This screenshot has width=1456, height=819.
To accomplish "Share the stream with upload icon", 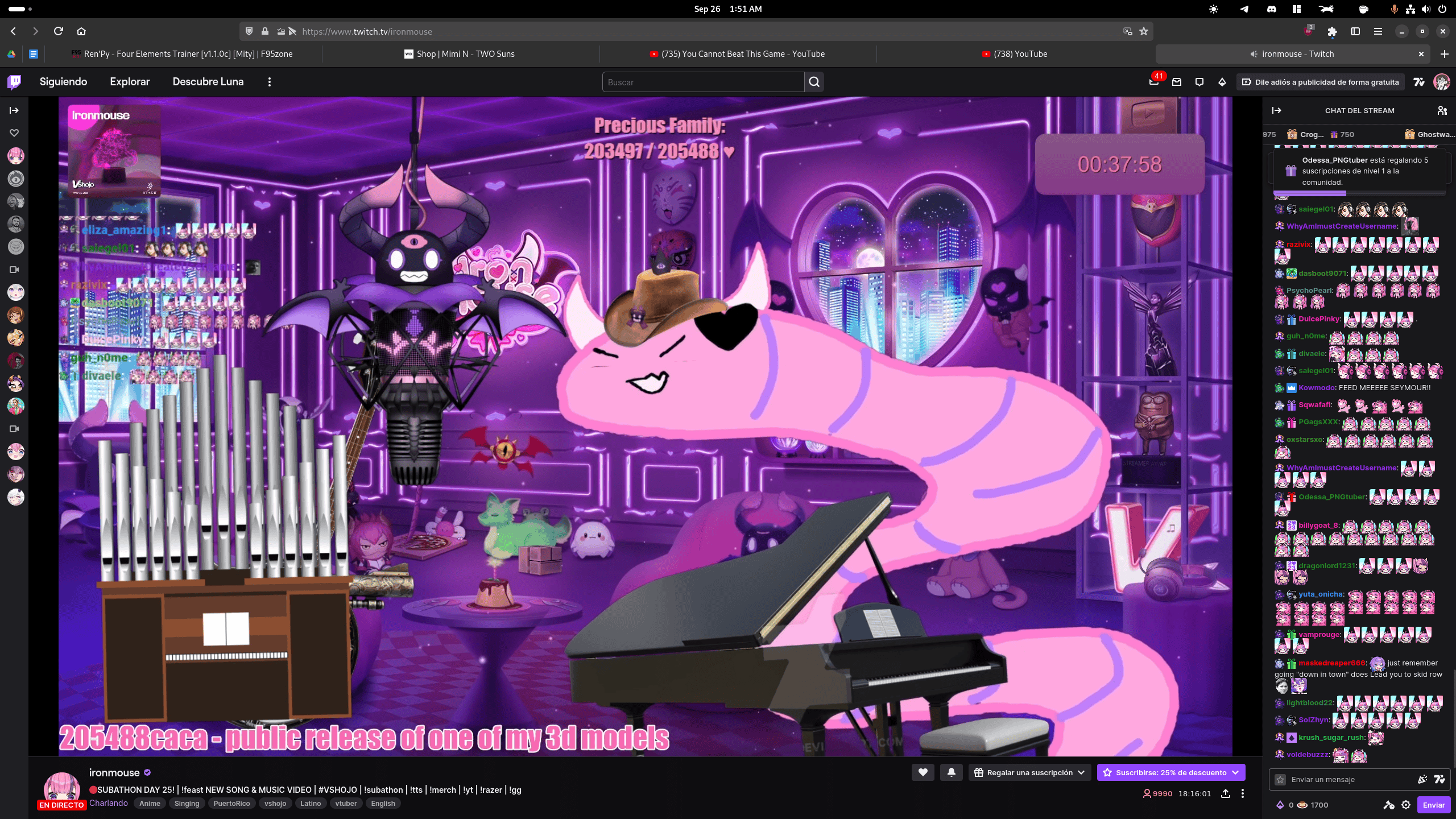I will 1226,793.
